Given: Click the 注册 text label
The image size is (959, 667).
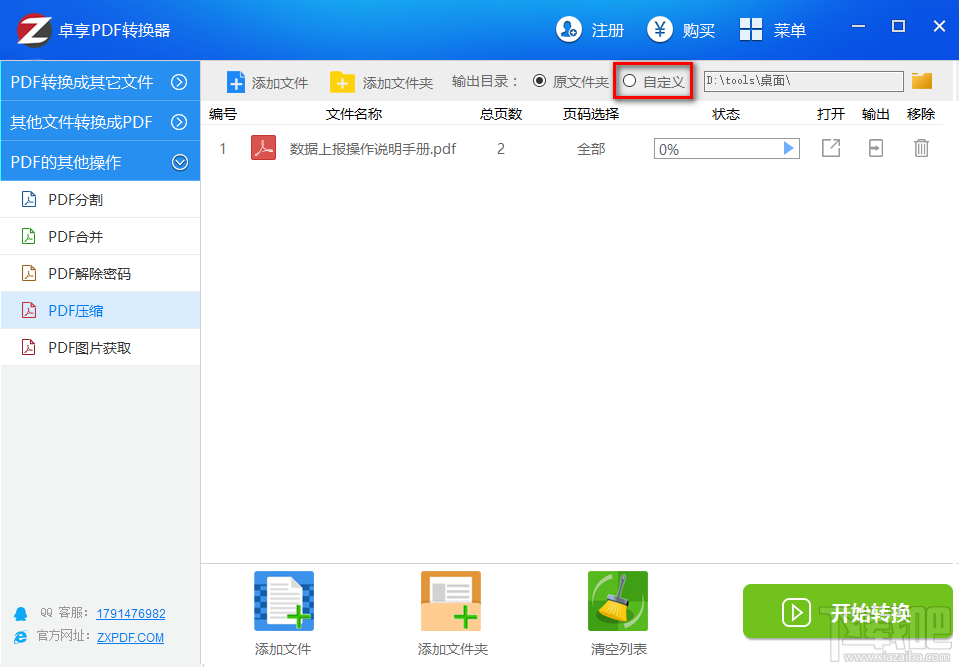Looking at the screenshot, I should click(607, 30).
